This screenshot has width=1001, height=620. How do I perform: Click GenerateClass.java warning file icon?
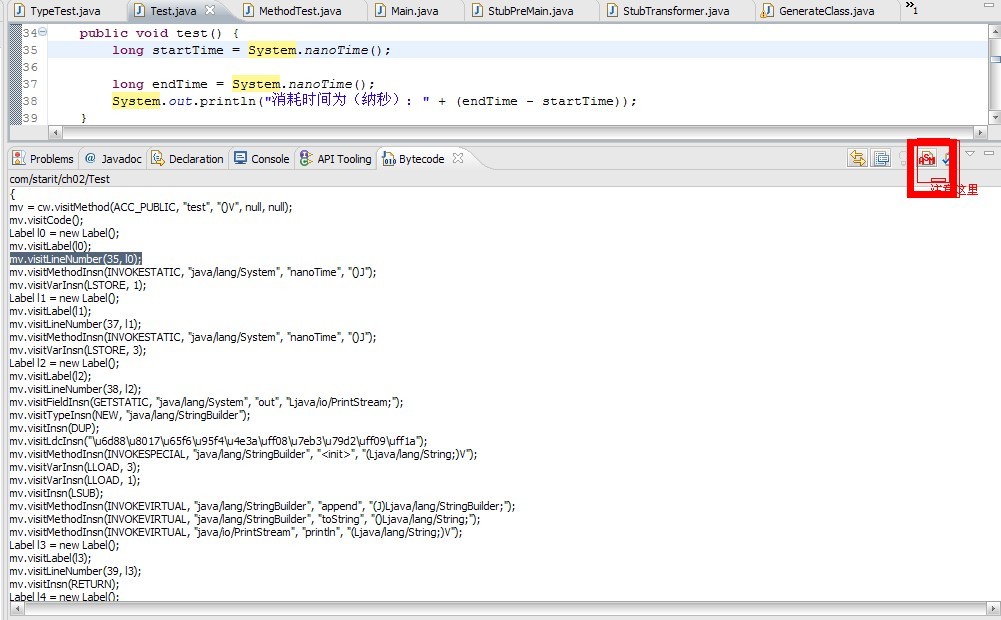click(x=768, y=10)
